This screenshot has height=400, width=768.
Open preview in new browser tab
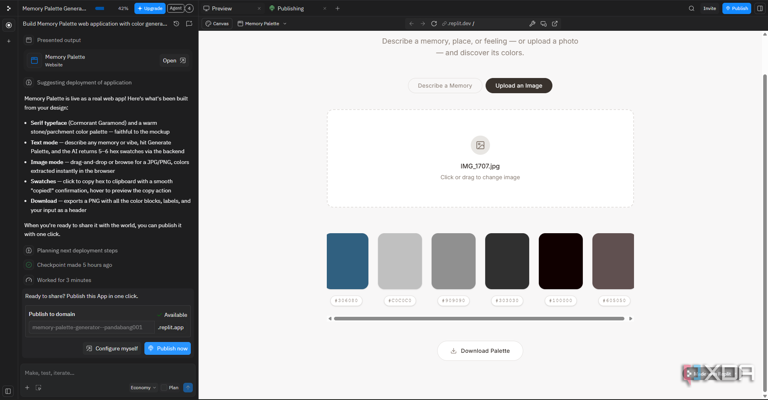pos(555,23)
